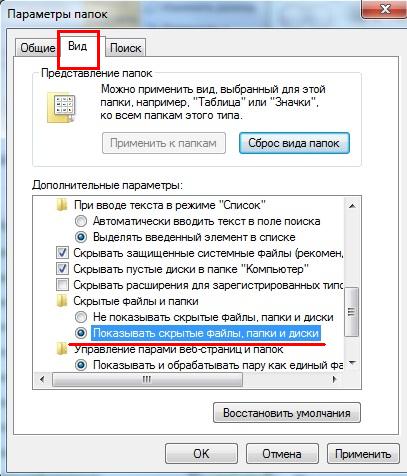407x476 pixels.
Task: Switch to the Общие tab
Action: click(x=38, y=48)
